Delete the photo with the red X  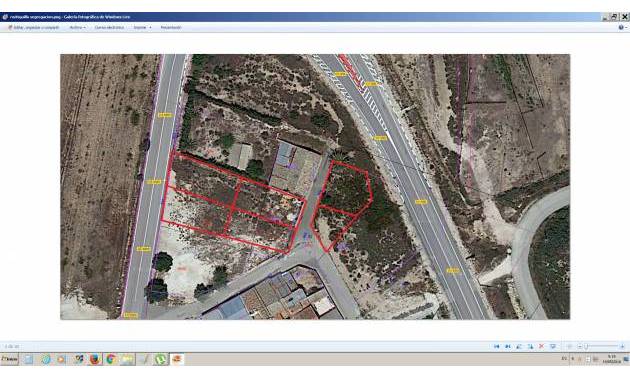point(542,346)
